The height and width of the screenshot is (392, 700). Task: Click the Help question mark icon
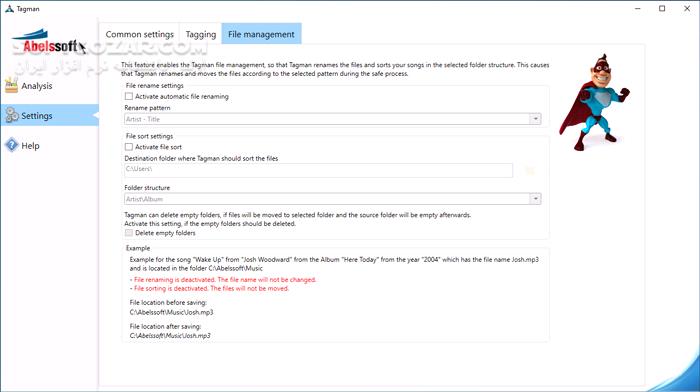(x=12, y=145)
